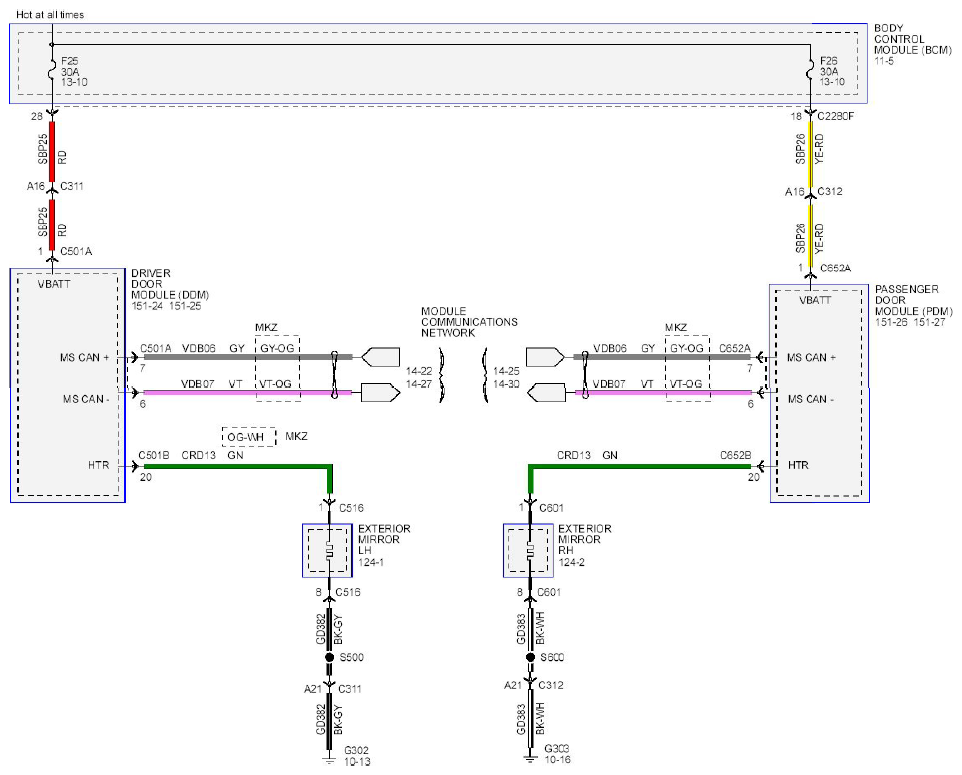
Task: Click the C652A label below yellow YE-RD wire
Action: (x=836, y=268)
